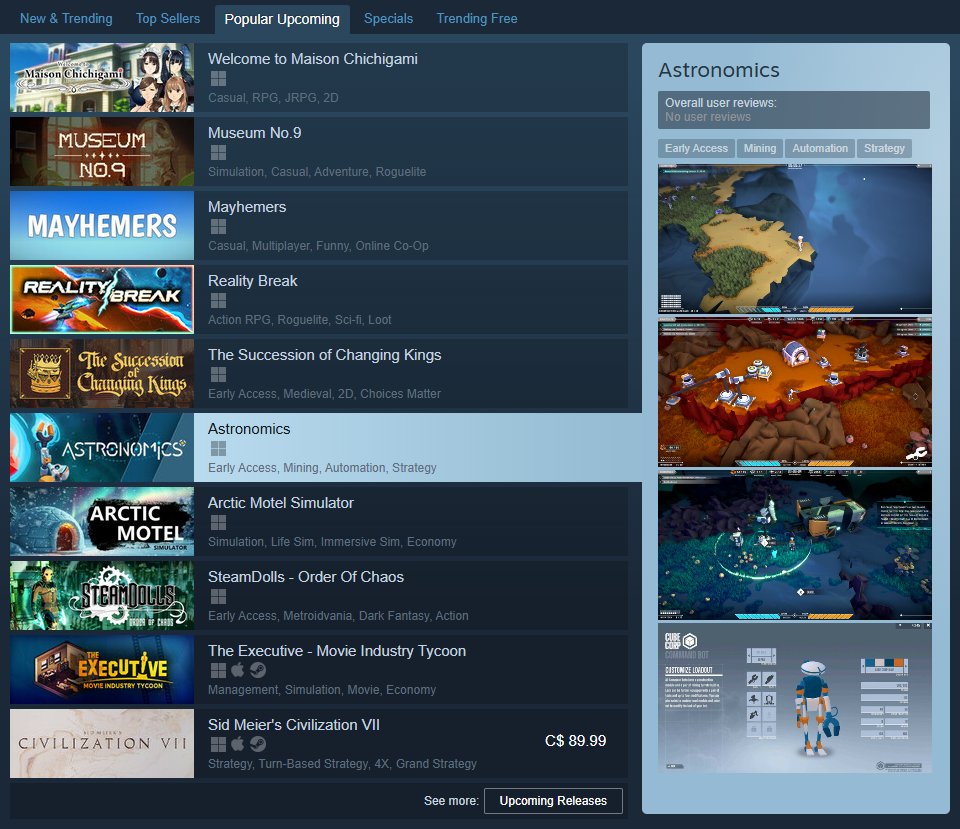Open The Succession of Changing Kings title
960x829 pixels.
(x=324, y=355)
